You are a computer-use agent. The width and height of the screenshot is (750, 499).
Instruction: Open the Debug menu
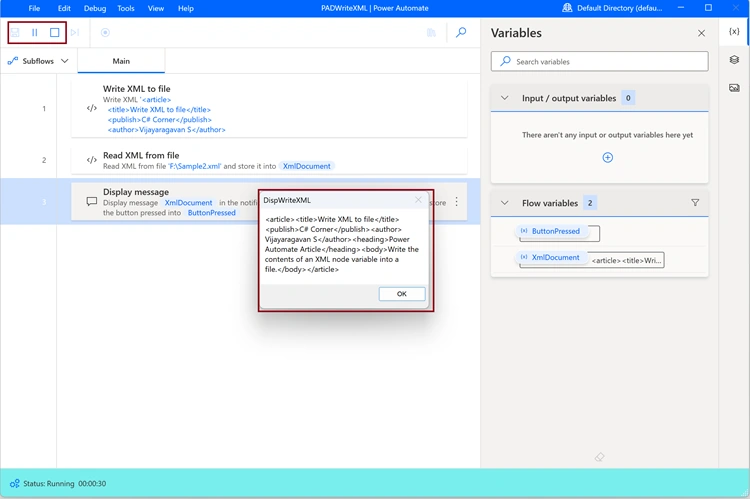click(x=95, y=8)
